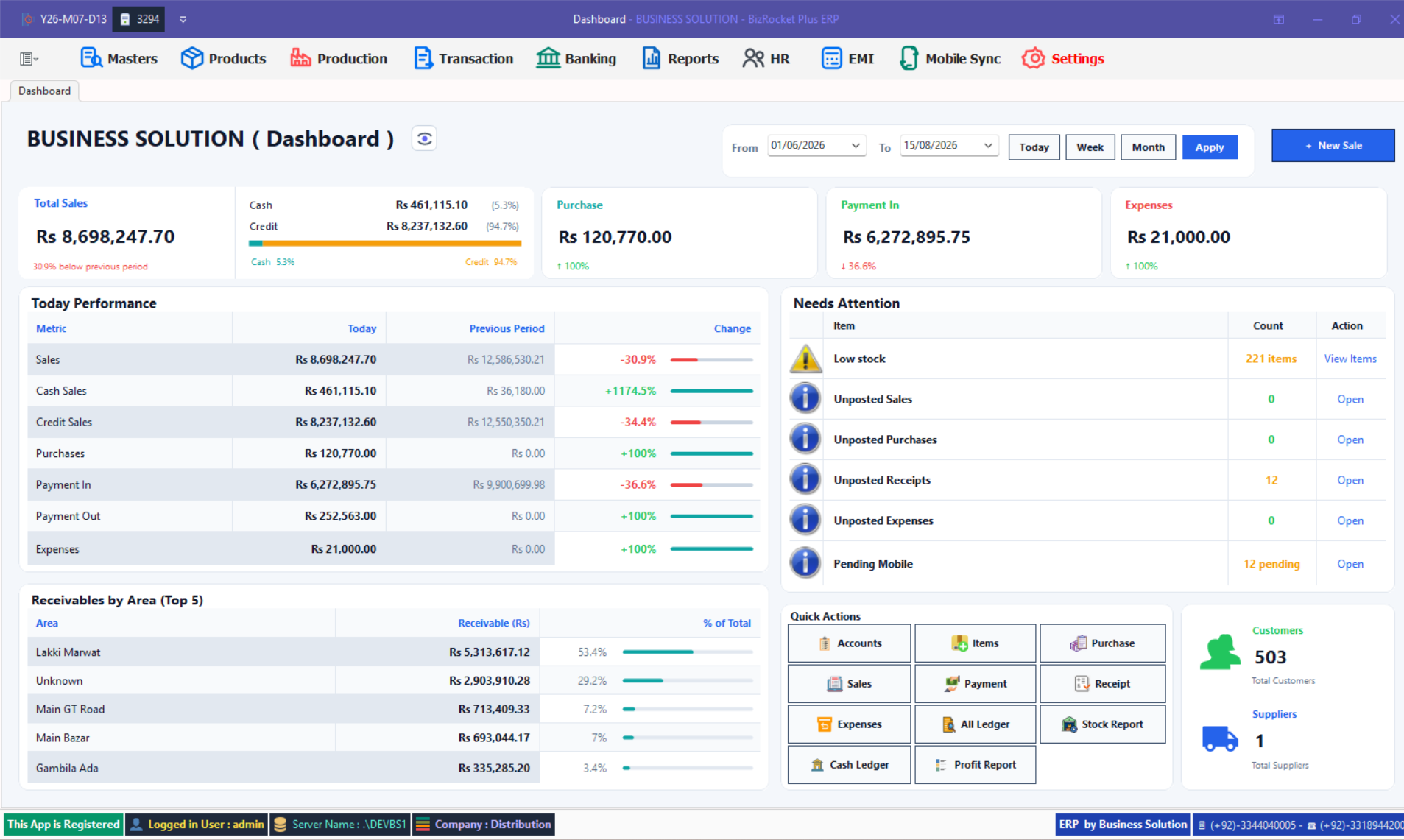The image size is (1404, 840).
Task: Open the Production menu
Action: point(339,58)
